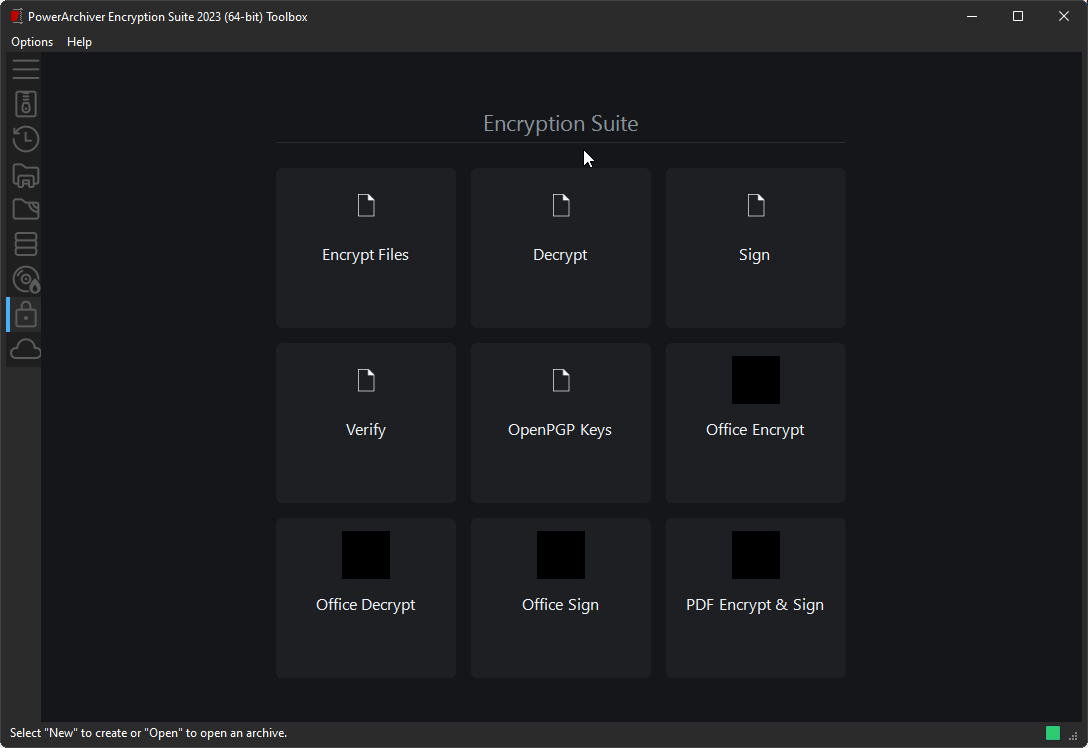This screenshot has width=1088, height=748.
Task: Minimize the PowerArchiver window
Action: tap(972, 16)
